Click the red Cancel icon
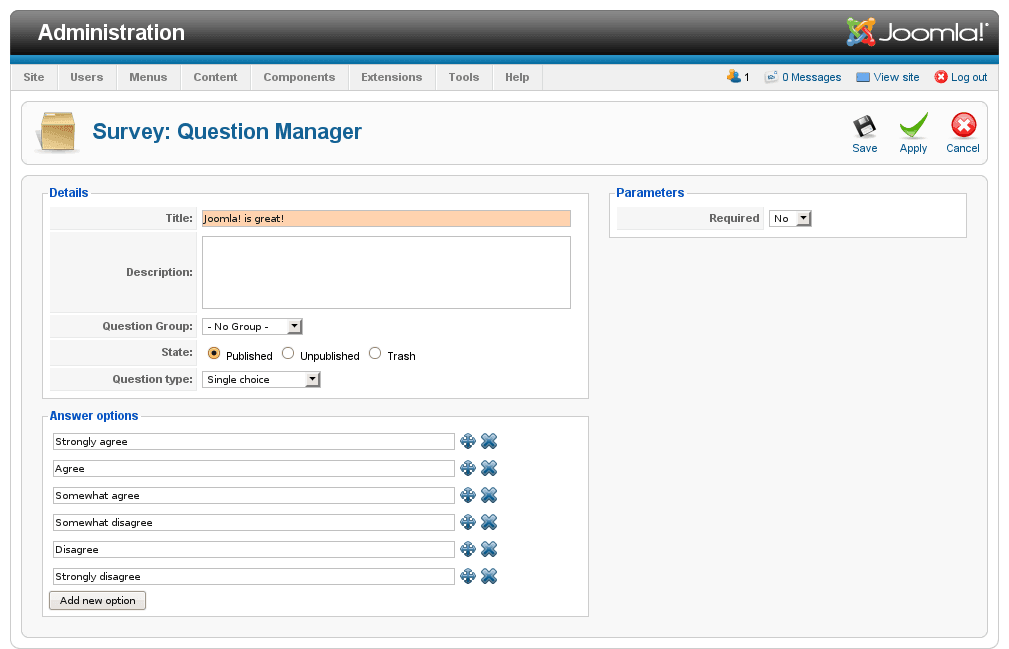1009x649 pixels. tap(963, 127)
